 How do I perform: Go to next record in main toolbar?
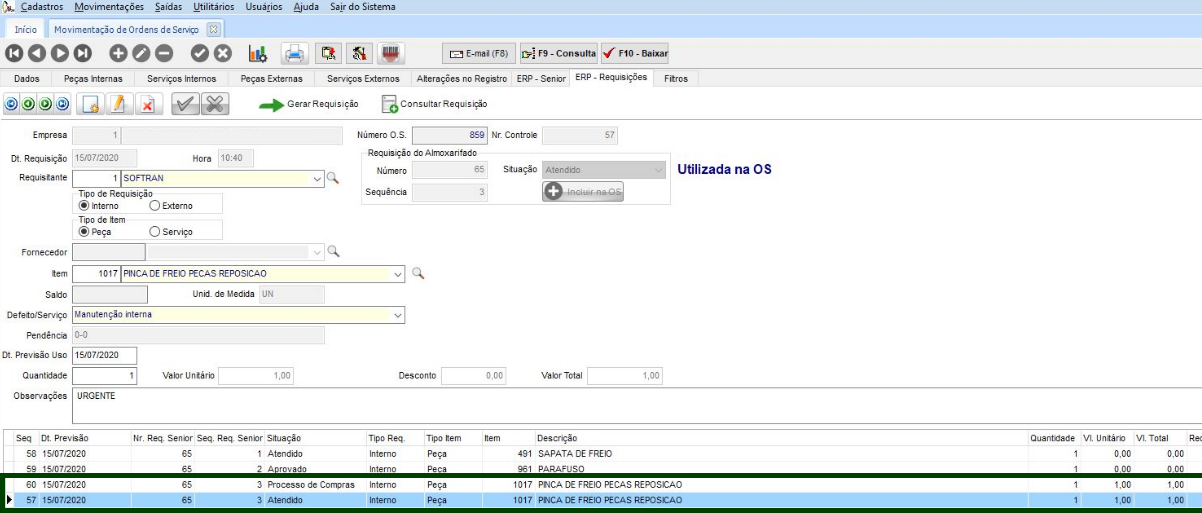pyautogui.click(x=60, y=53)
